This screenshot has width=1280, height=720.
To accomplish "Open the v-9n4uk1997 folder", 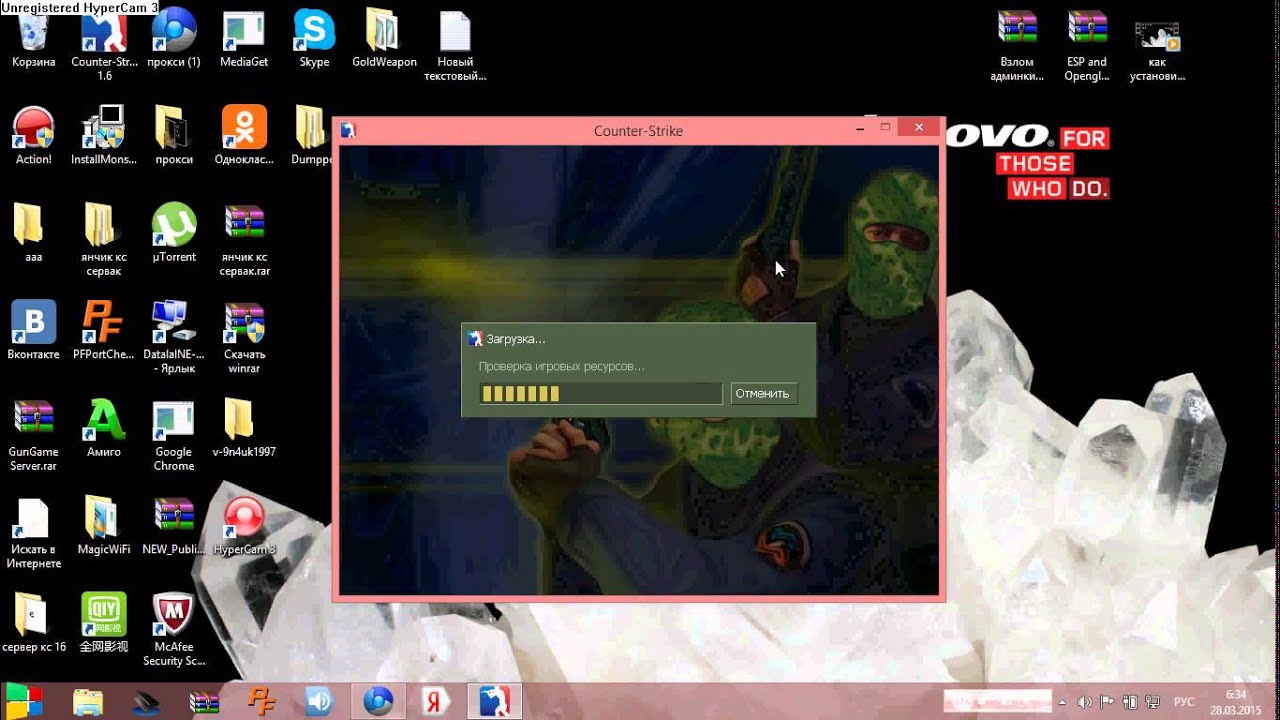I will coord(244,428).
